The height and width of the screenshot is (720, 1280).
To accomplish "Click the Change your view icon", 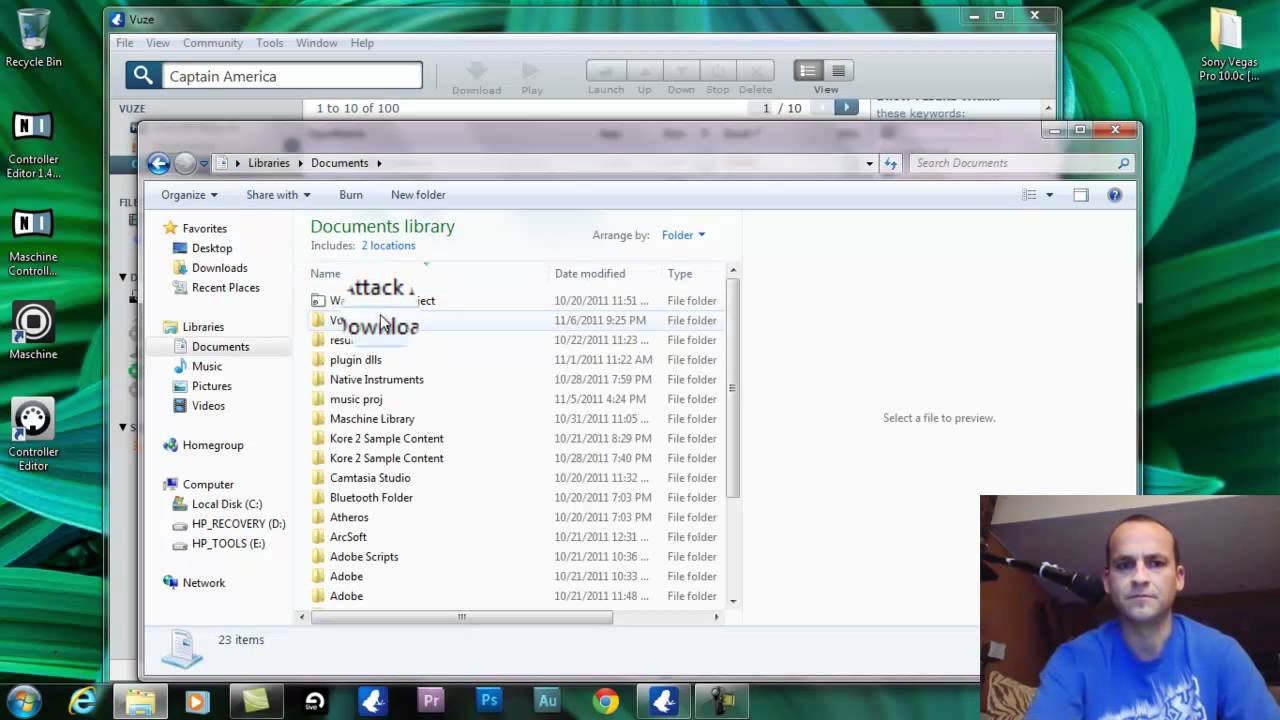I will [1029, 195].
